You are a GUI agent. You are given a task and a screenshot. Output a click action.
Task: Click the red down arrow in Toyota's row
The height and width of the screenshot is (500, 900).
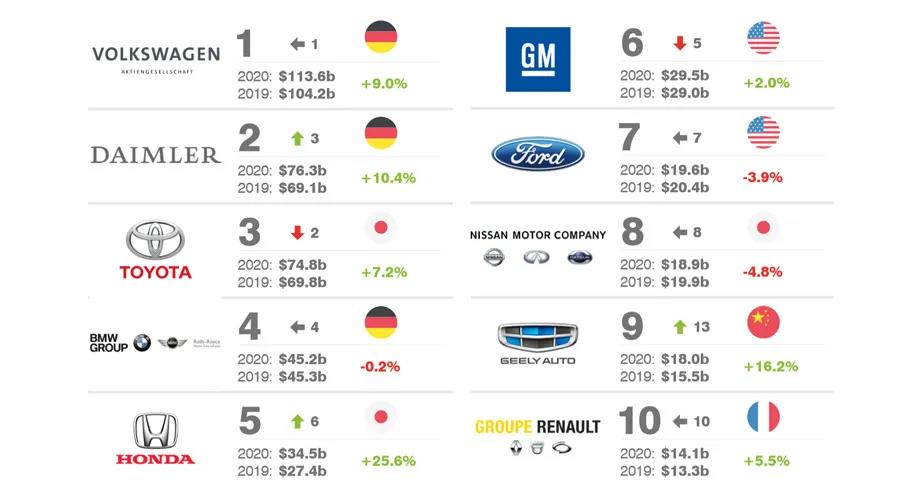(296, 233)
